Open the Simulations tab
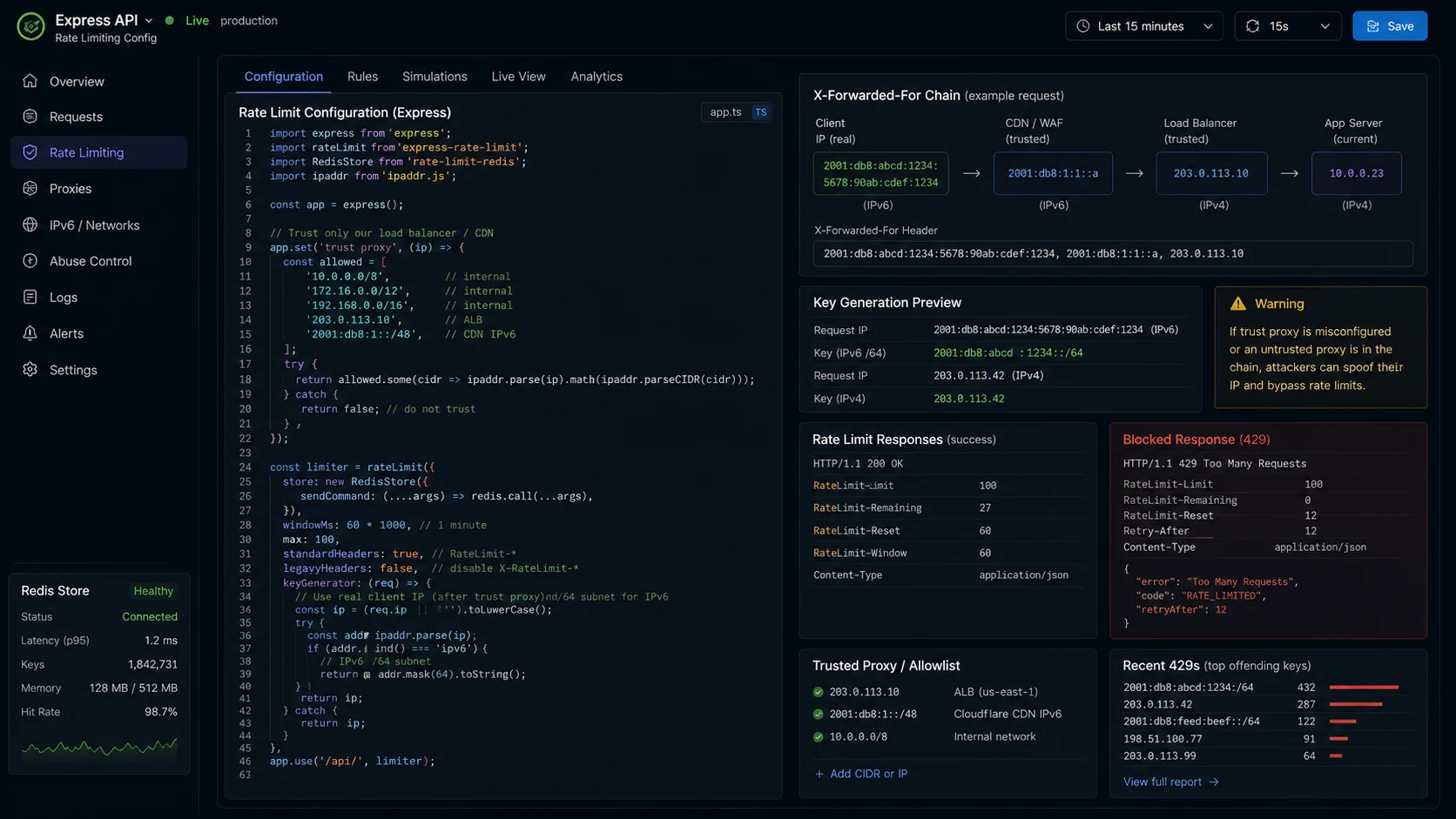The image size is (1456, 819). (x=435, y=77)
